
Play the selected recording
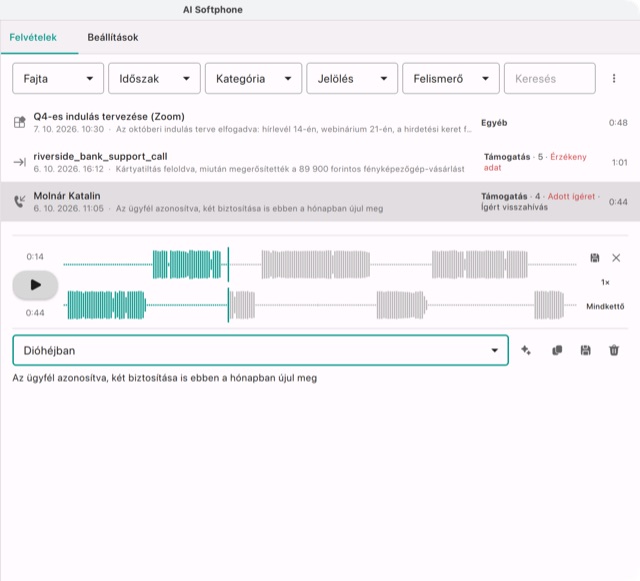[36, 285]
